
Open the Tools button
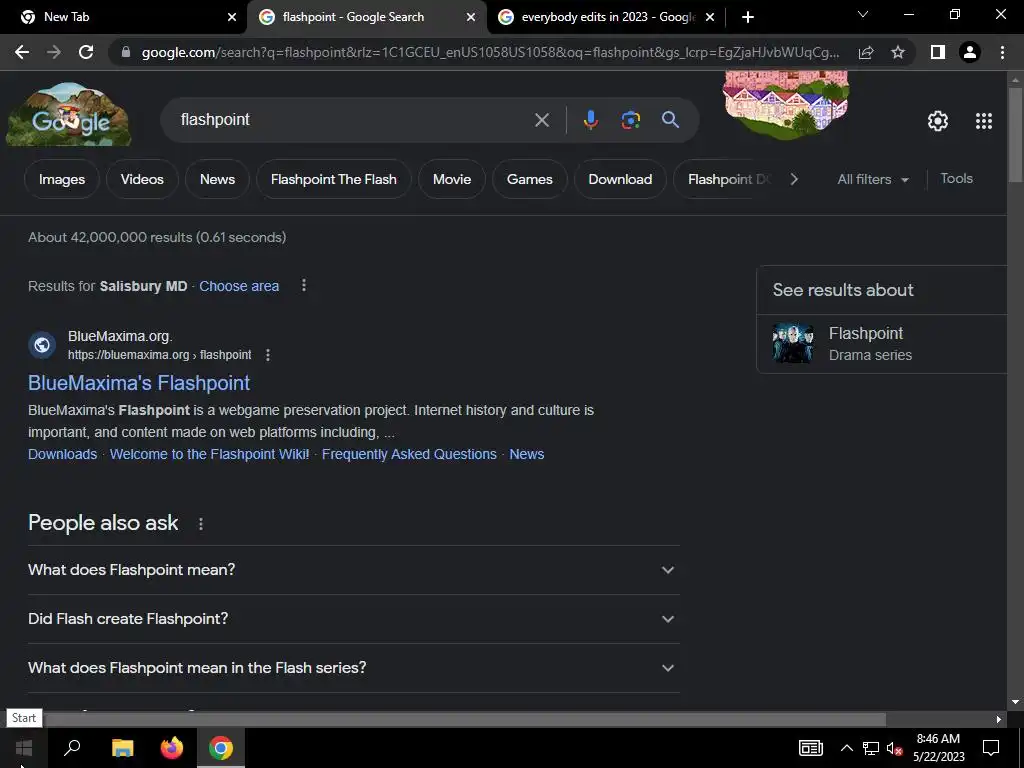[x=957, y=178]
